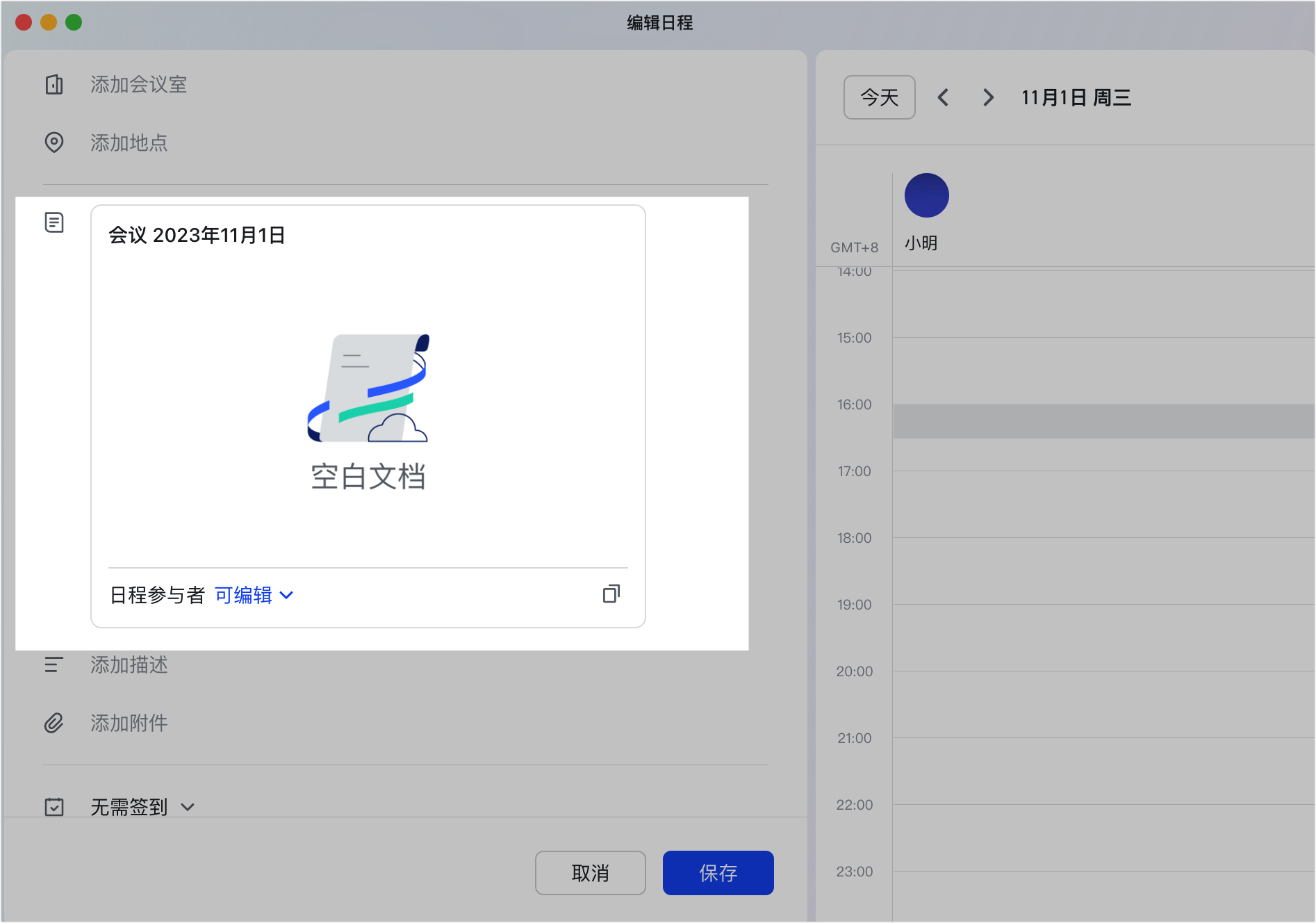Click 添加附件 to attach a file
Screen dimensions: 1316x923
129,724
